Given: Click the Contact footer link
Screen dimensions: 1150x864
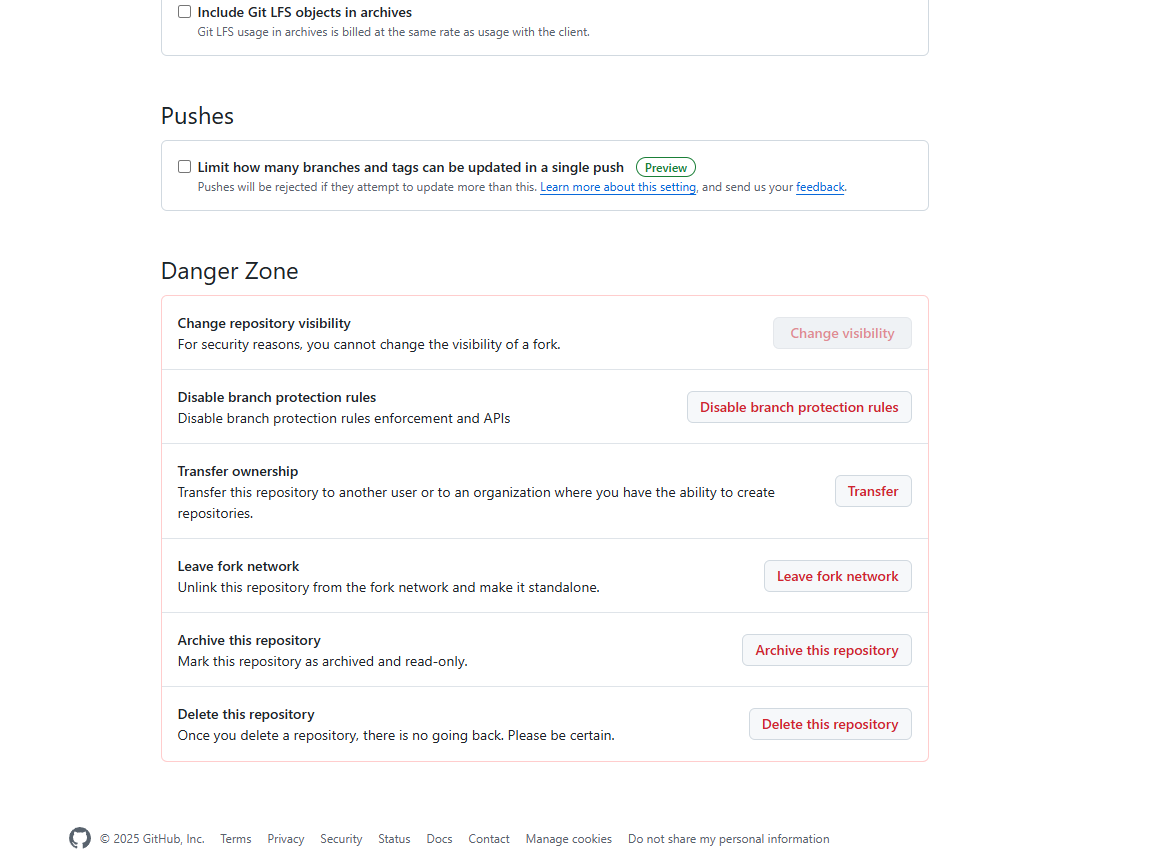Looking at the screenshot, I should coord(489,839).
